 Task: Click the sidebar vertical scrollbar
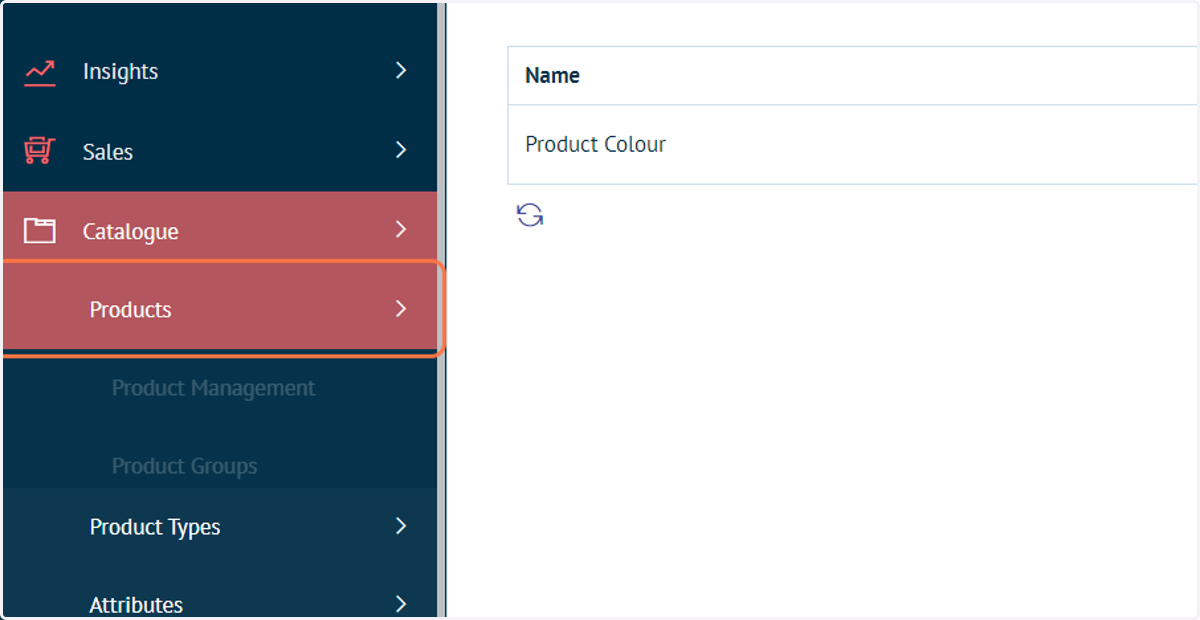pyautogui.click(x=441, y=310)
